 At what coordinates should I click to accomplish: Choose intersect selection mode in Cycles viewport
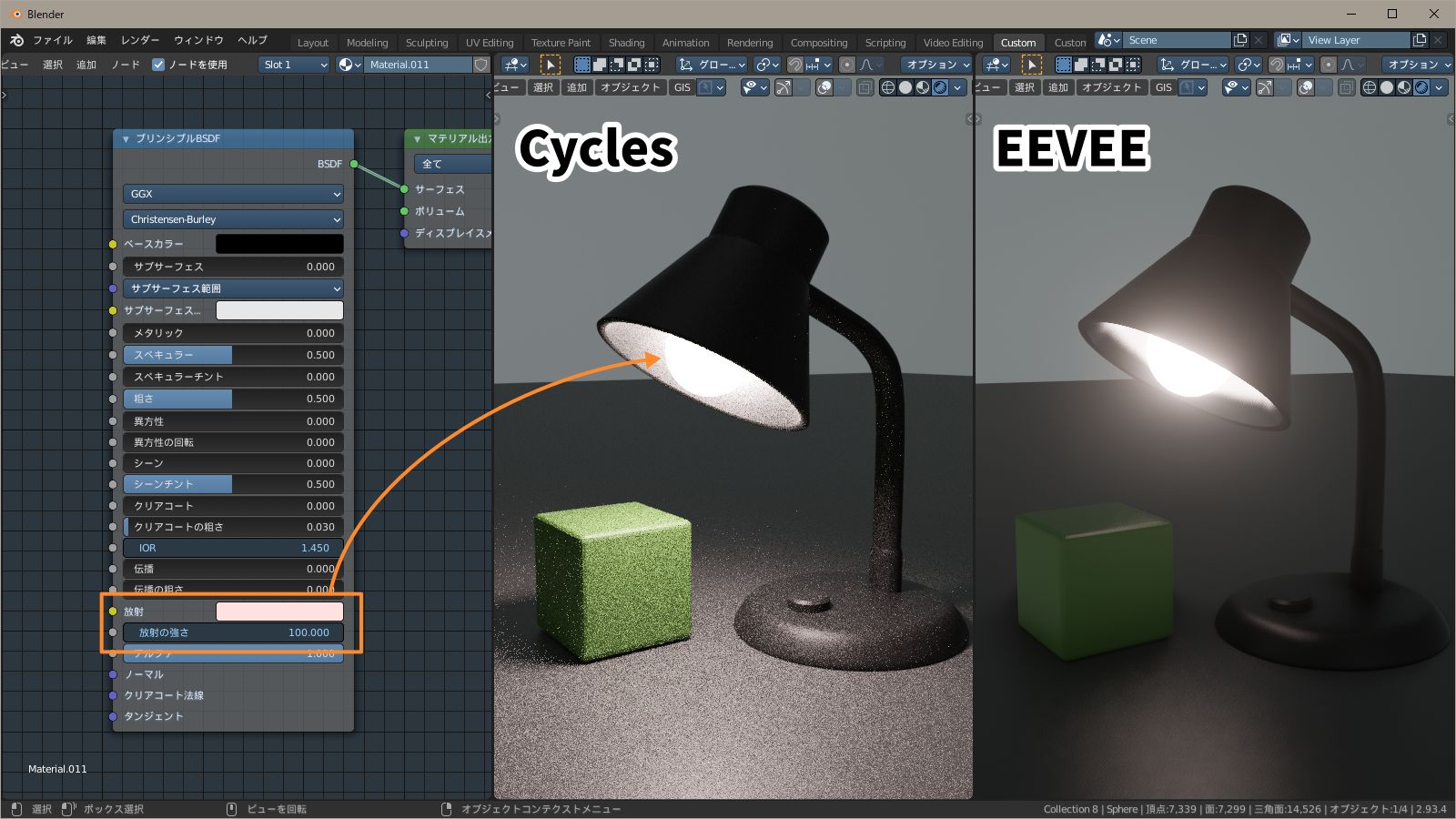coord(652,65)
